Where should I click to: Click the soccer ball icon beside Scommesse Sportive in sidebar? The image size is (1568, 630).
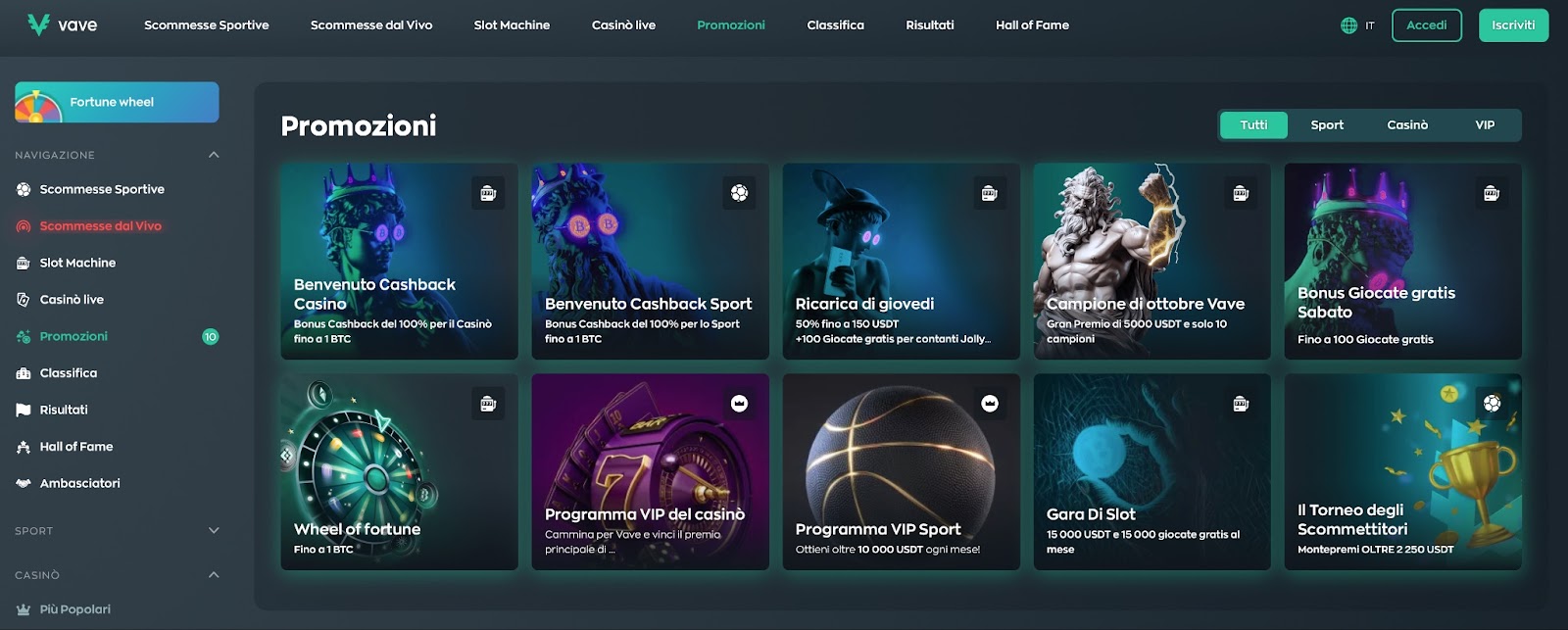[24, 189]
